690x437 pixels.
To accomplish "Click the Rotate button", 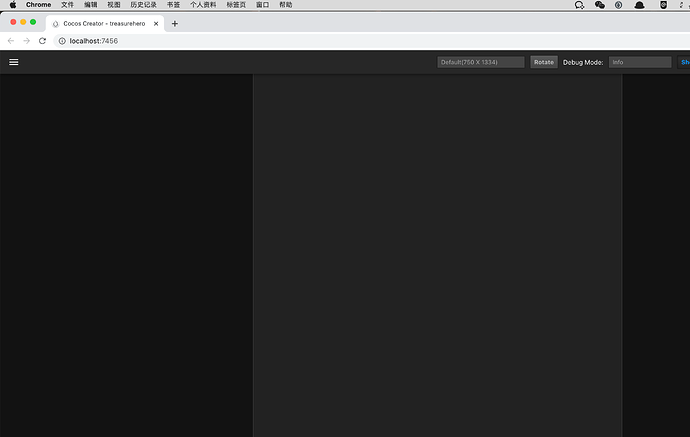I will [544, 62].
